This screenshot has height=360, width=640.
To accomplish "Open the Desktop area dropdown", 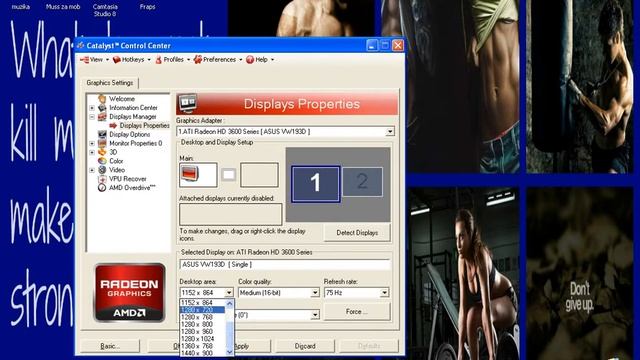I will pyautogui.click(x=229, y=293).
